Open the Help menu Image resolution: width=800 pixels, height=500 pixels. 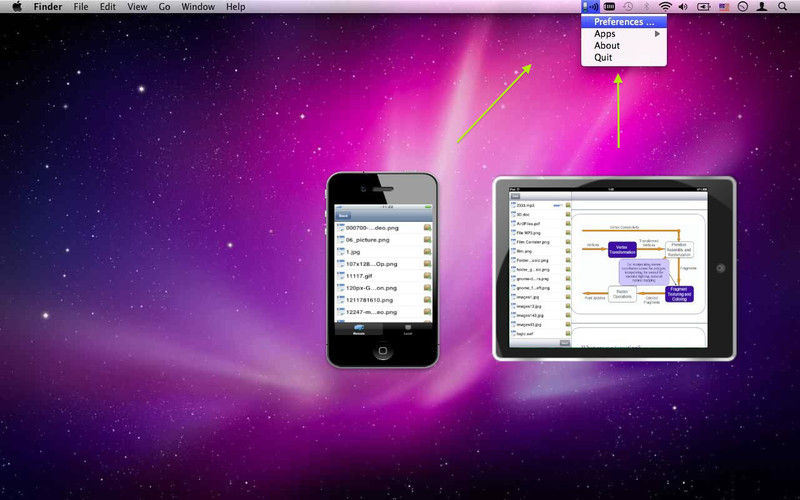click(x=236, y=7)
